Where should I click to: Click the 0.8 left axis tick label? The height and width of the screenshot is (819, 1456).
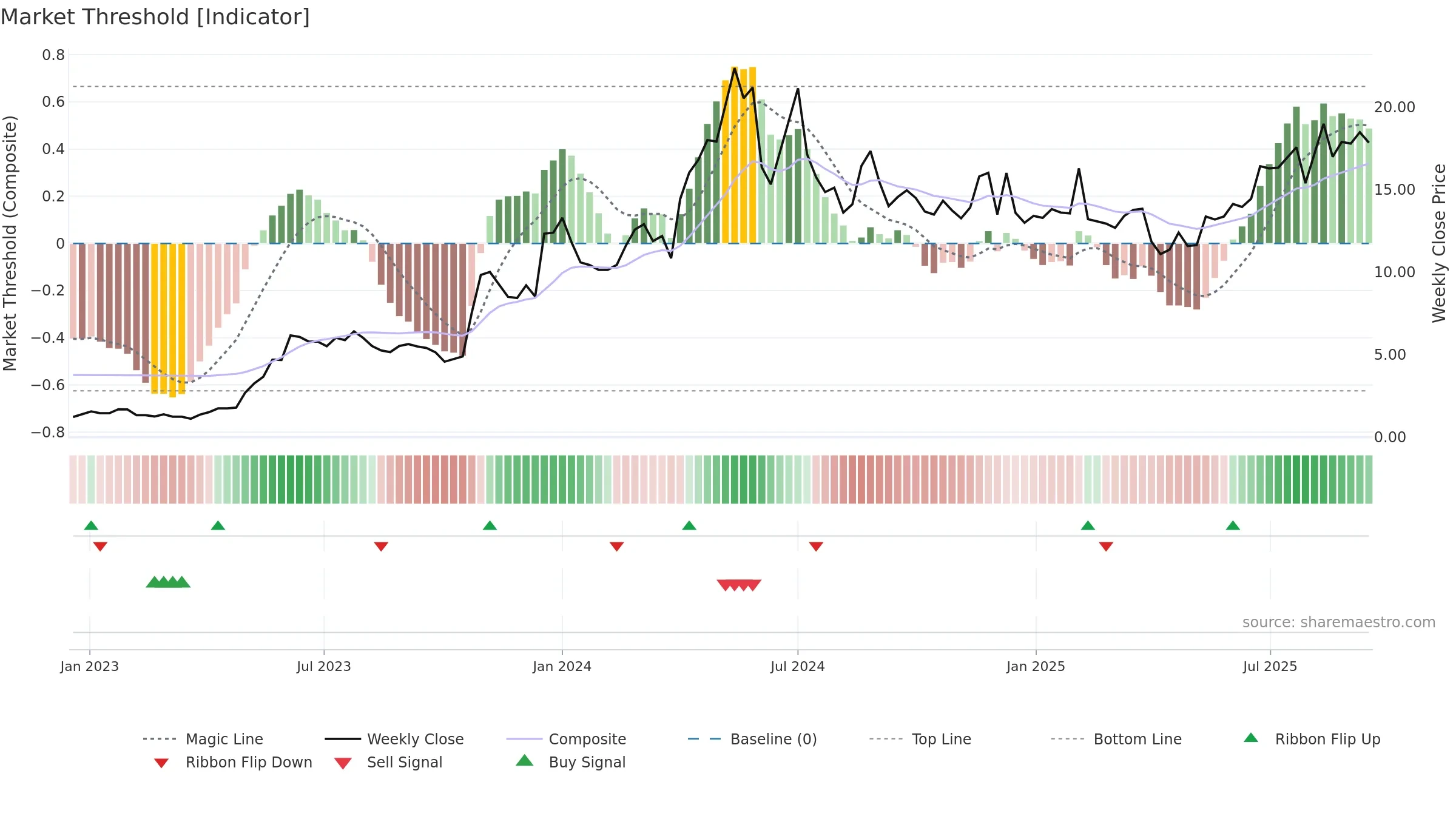53,55
